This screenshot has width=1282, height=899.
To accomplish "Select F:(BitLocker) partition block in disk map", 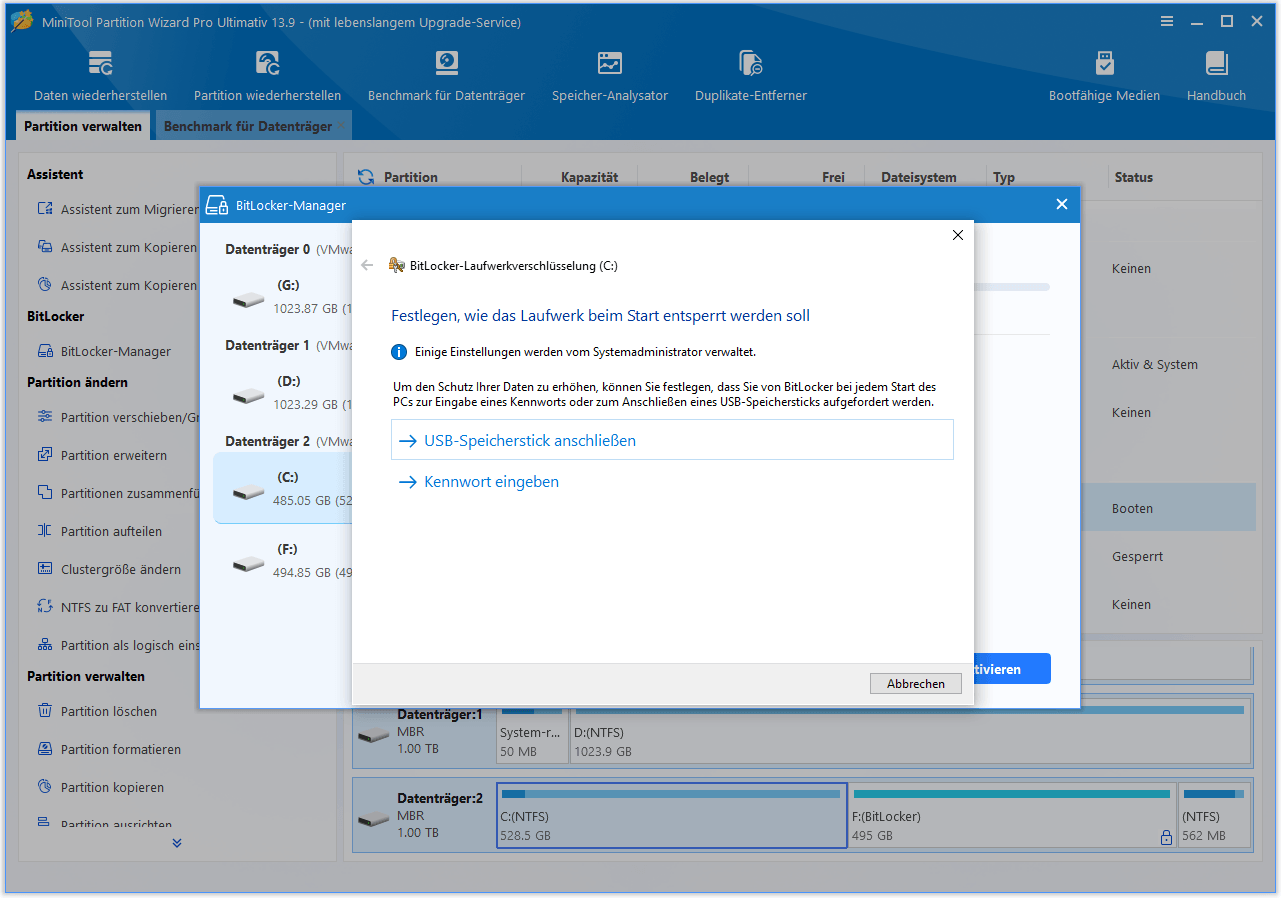I will click(x=1012, y=816).
